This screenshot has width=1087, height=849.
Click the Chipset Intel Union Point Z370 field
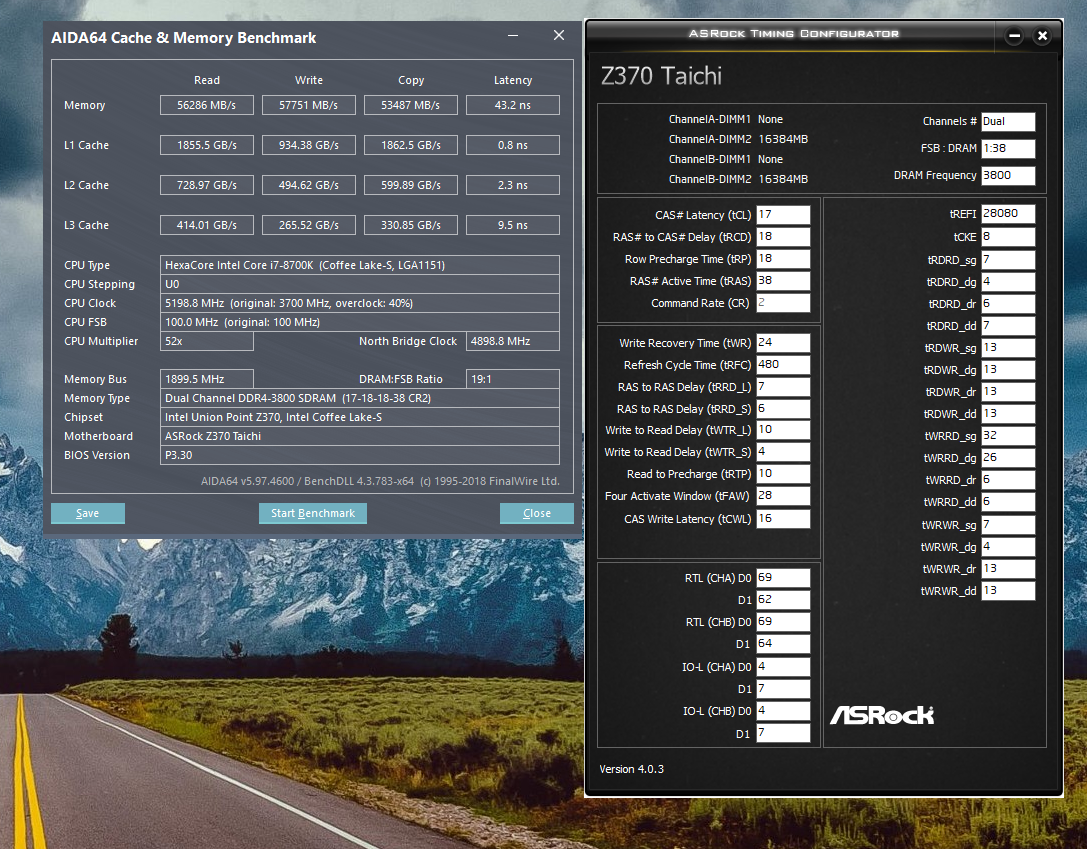tap(360, 417)
